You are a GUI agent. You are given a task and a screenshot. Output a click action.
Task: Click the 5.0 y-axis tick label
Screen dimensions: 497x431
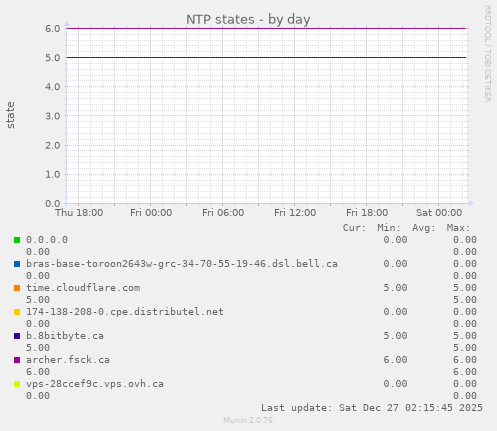click(53, 58)
